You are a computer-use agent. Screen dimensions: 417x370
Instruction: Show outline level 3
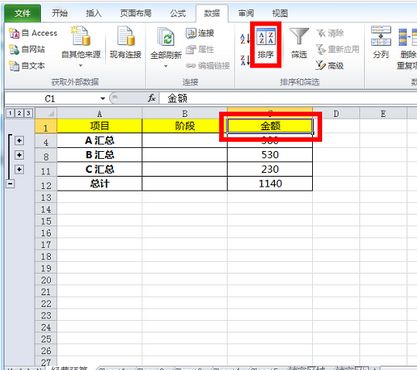[x=28, y=113]
